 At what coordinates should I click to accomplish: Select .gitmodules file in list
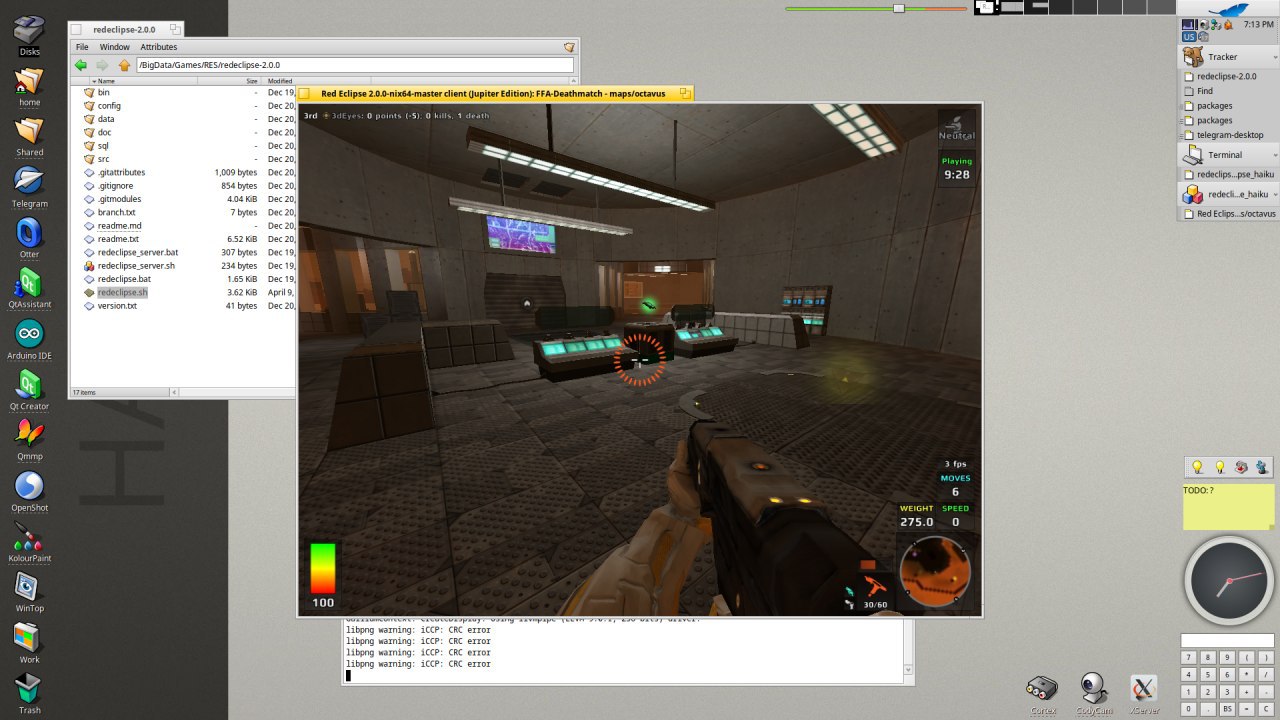[x=119, y=199]
